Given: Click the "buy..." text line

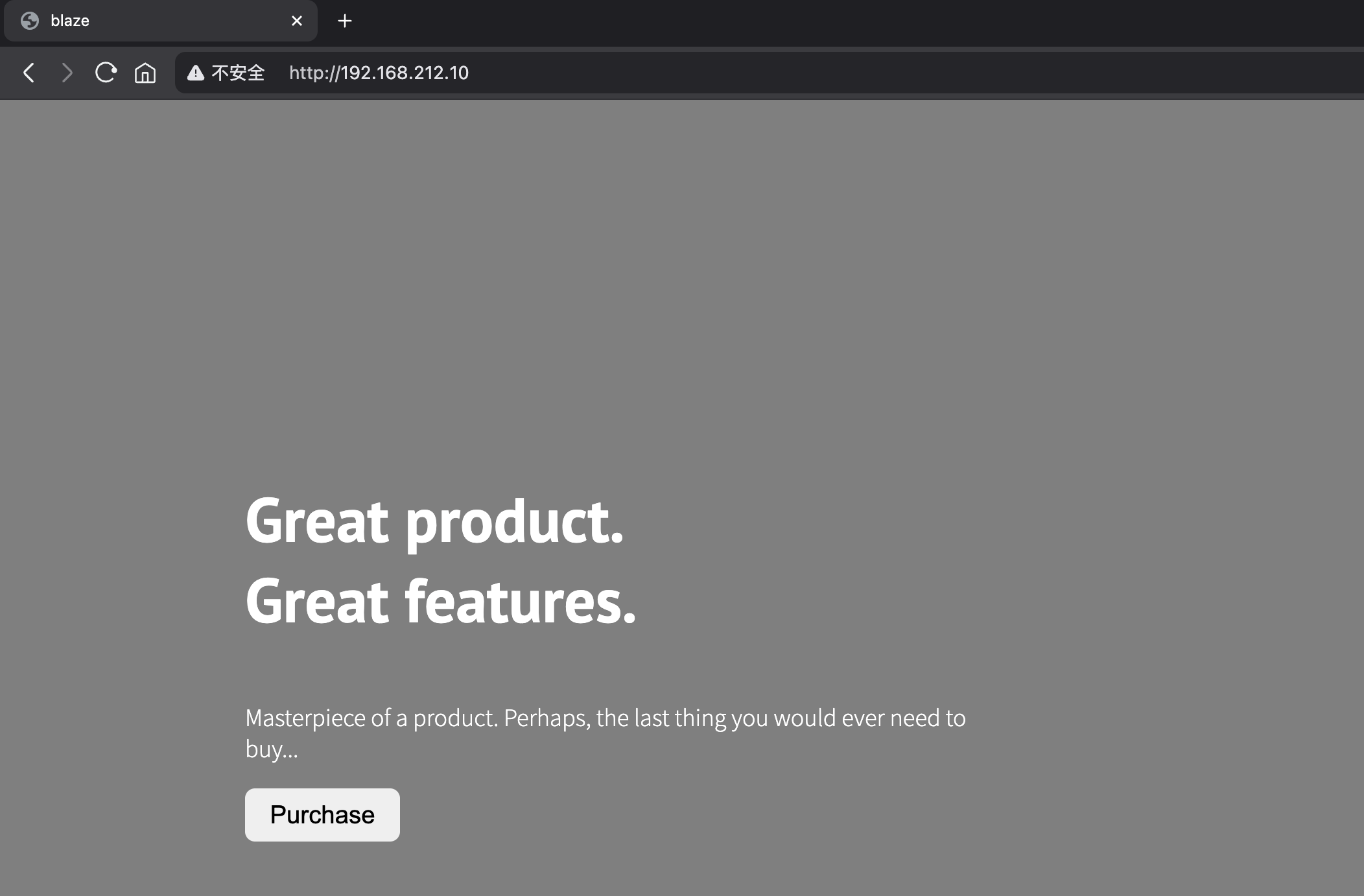Looking at the screenshot, I should [x=271, y=749].
